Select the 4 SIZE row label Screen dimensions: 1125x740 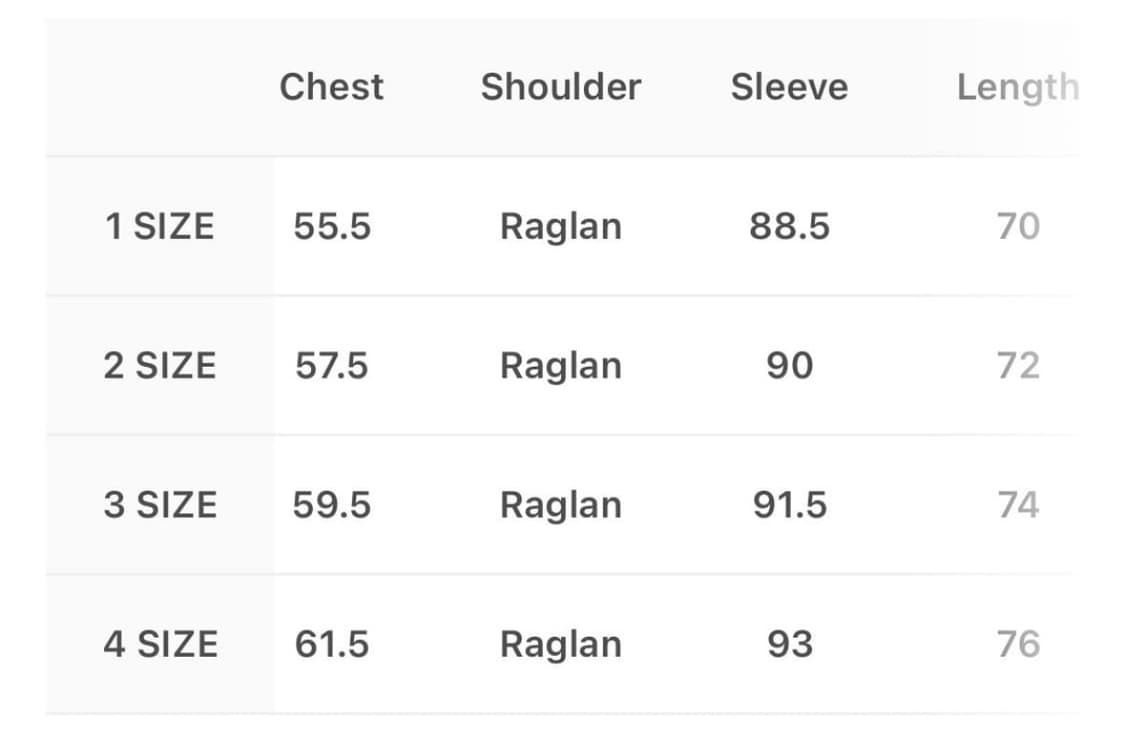(x=159, y=644)
